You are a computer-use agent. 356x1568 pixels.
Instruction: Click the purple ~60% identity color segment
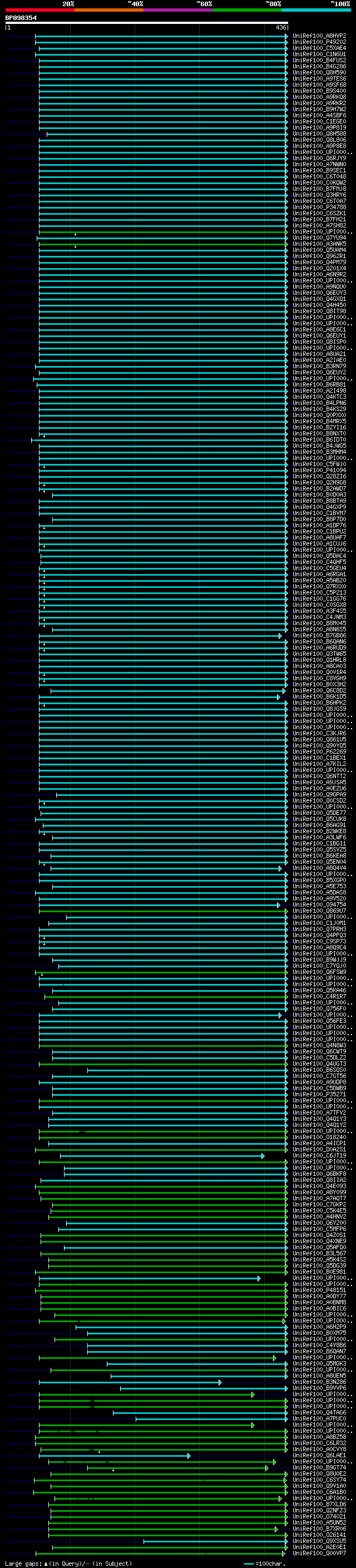[179, 10]
